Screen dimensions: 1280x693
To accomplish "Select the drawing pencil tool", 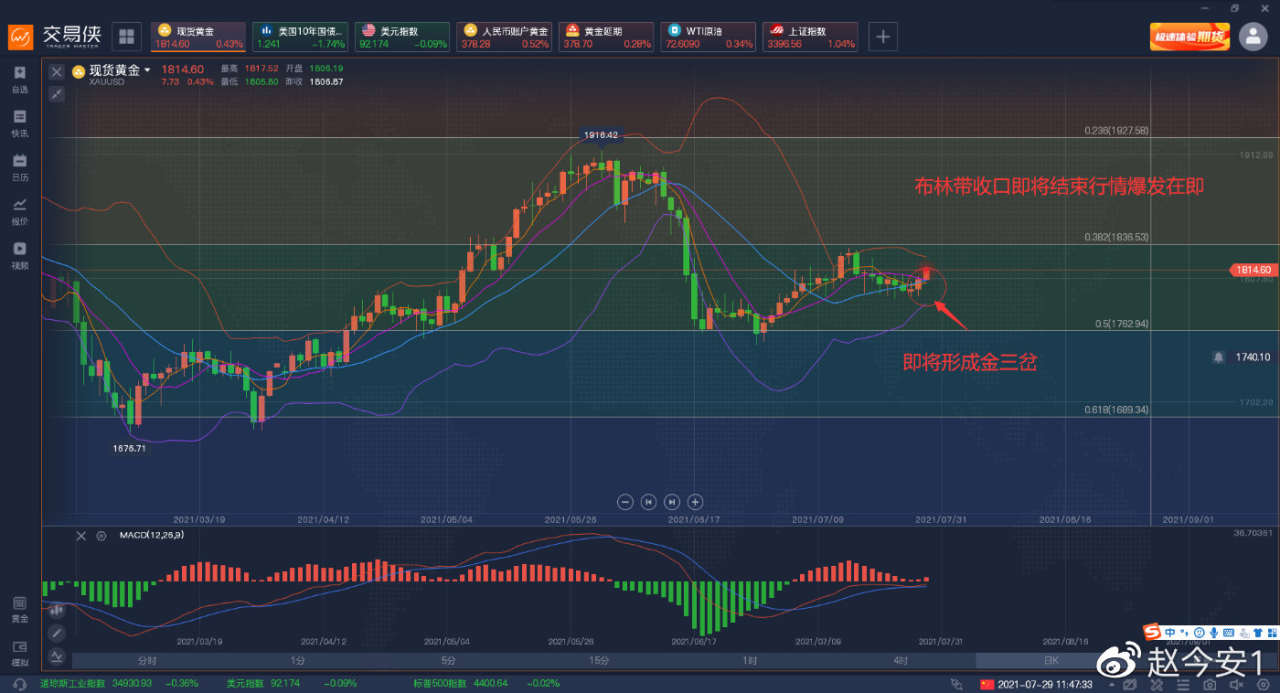I will [x=56, y=633].
